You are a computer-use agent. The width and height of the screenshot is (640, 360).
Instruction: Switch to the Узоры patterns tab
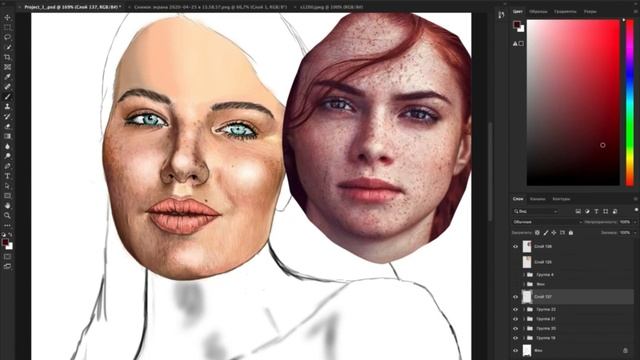(590, 11)
